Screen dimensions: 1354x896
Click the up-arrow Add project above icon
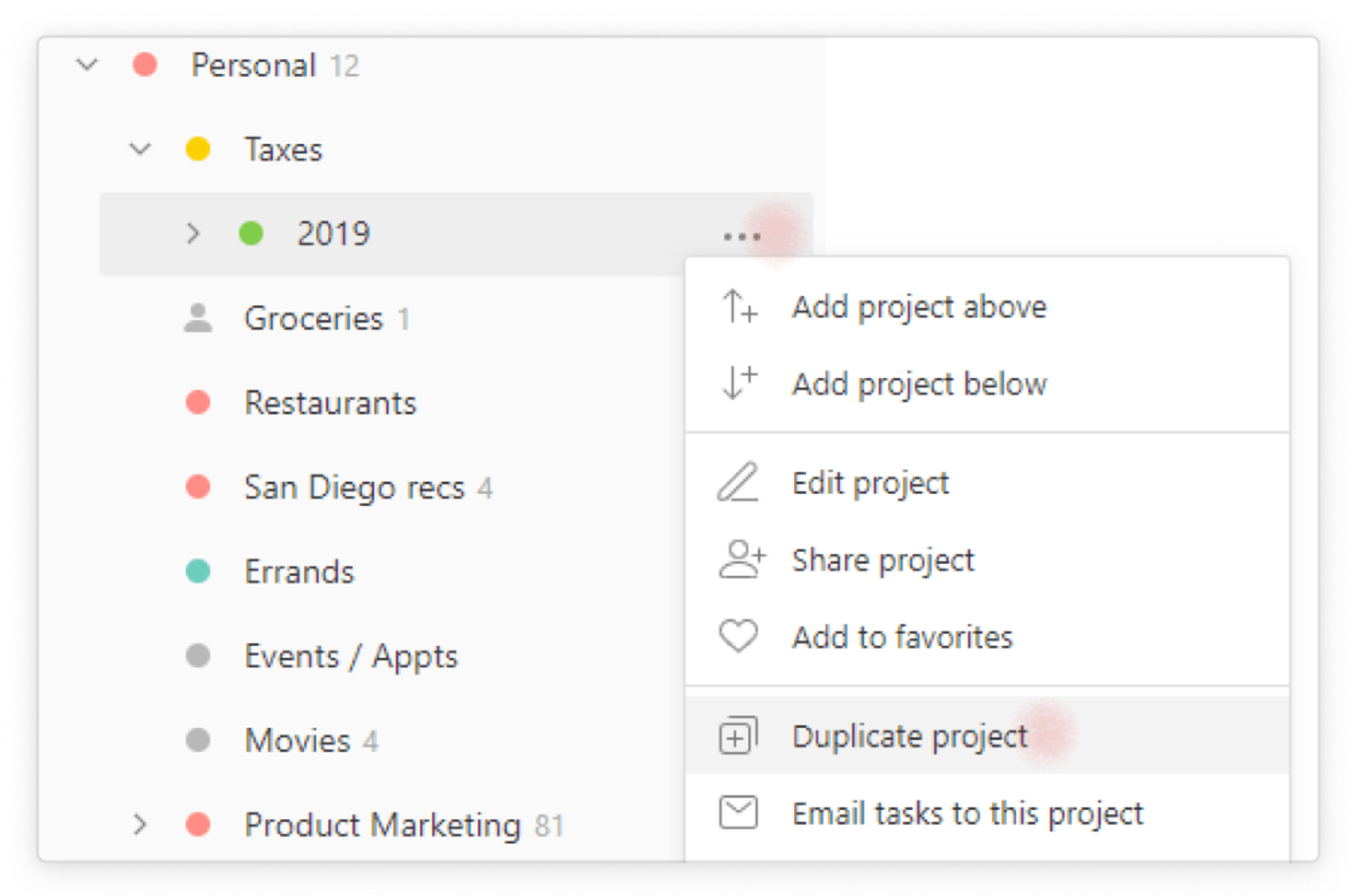click(x=739, y=307)
